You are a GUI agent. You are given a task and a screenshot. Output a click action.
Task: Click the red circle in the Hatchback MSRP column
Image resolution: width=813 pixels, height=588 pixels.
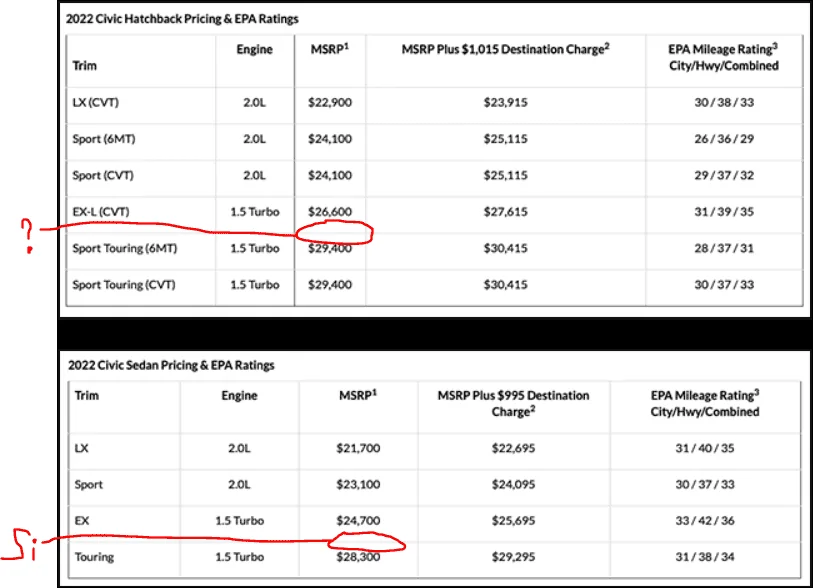point(334,232)
